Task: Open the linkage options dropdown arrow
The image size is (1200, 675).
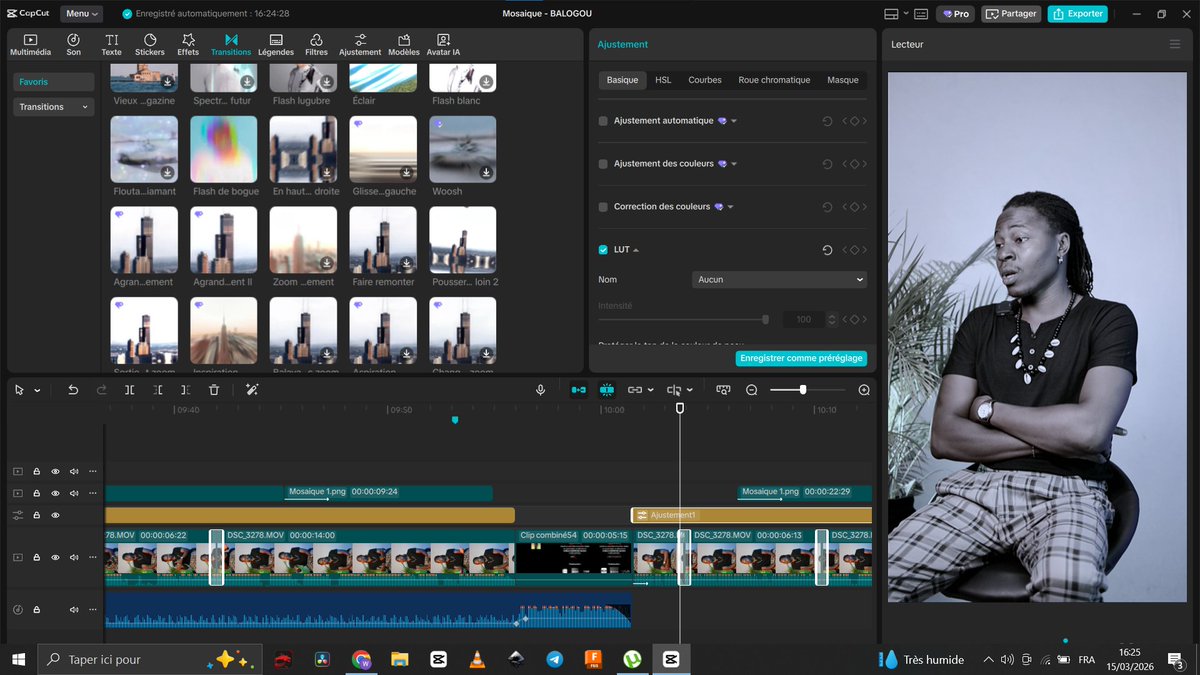Action: tap(651, 390)
